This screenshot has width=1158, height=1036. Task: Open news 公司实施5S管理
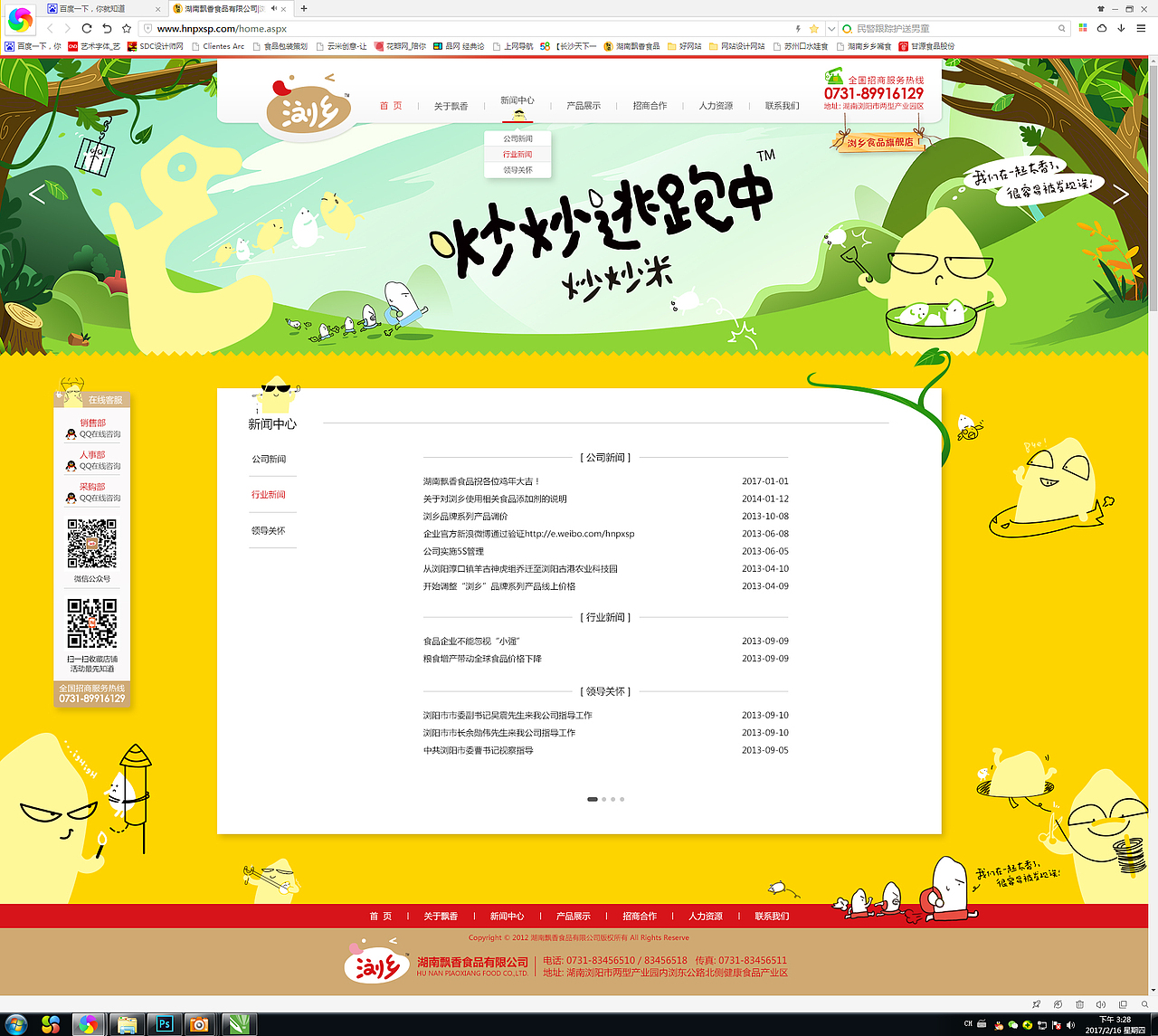click(453, 551)
